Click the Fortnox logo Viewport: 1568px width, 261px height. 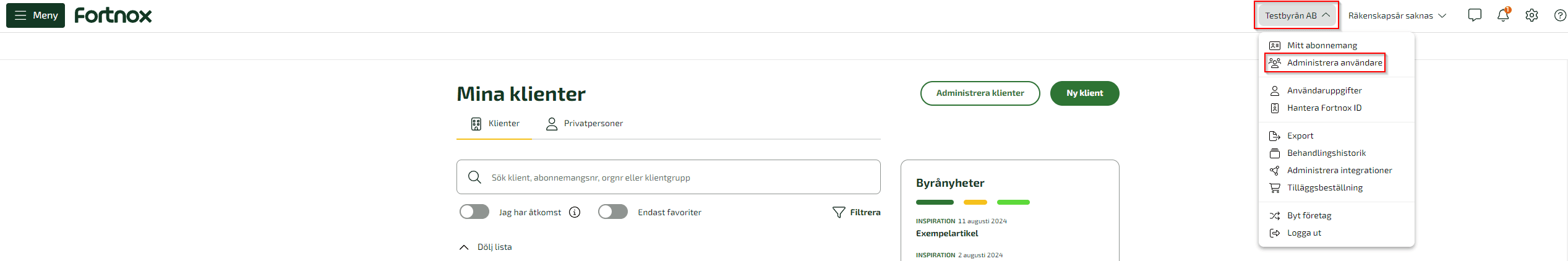coord(113,15)
